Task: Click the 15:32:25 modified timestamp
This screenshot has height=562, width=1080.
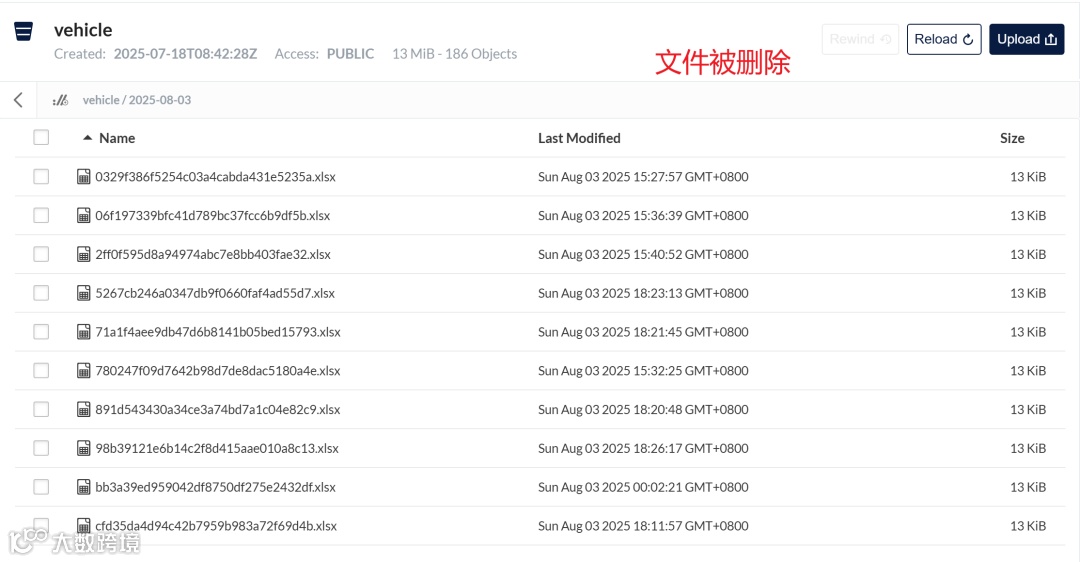Action: click(643, 371)
